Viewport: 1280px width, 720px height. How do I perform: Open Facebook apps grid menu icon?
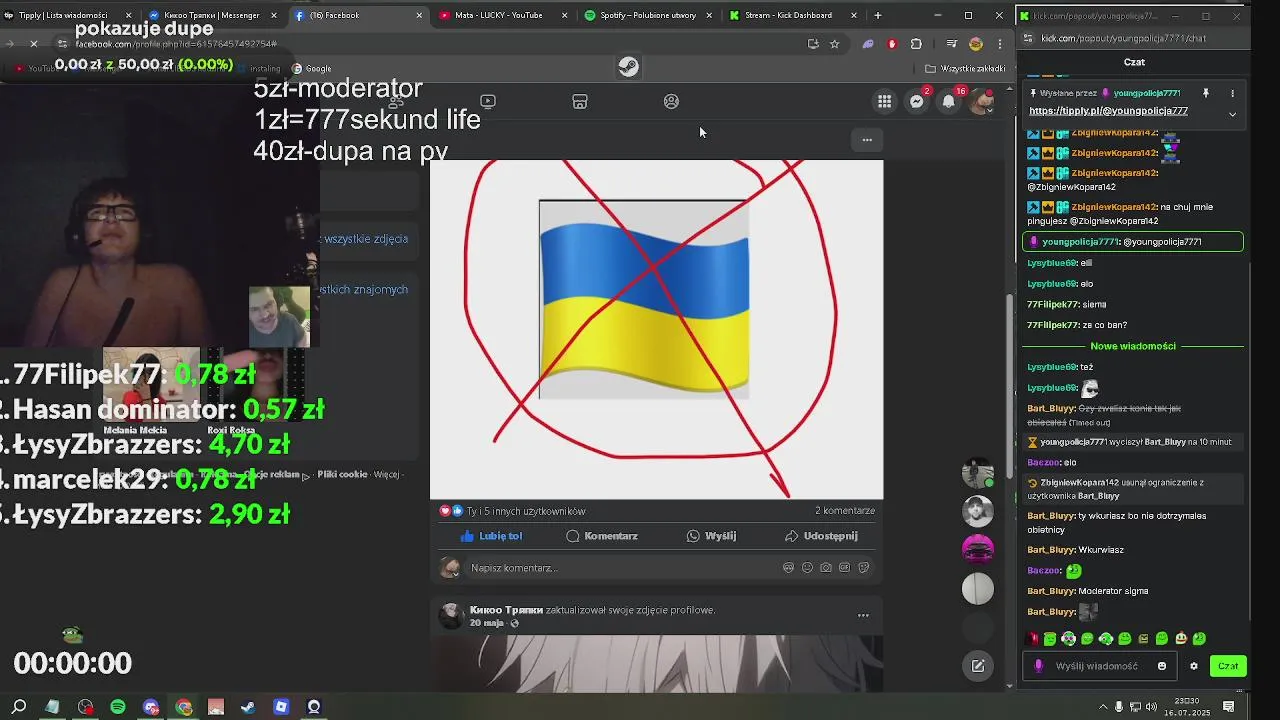pyautogui.click(x=884, y=101)
